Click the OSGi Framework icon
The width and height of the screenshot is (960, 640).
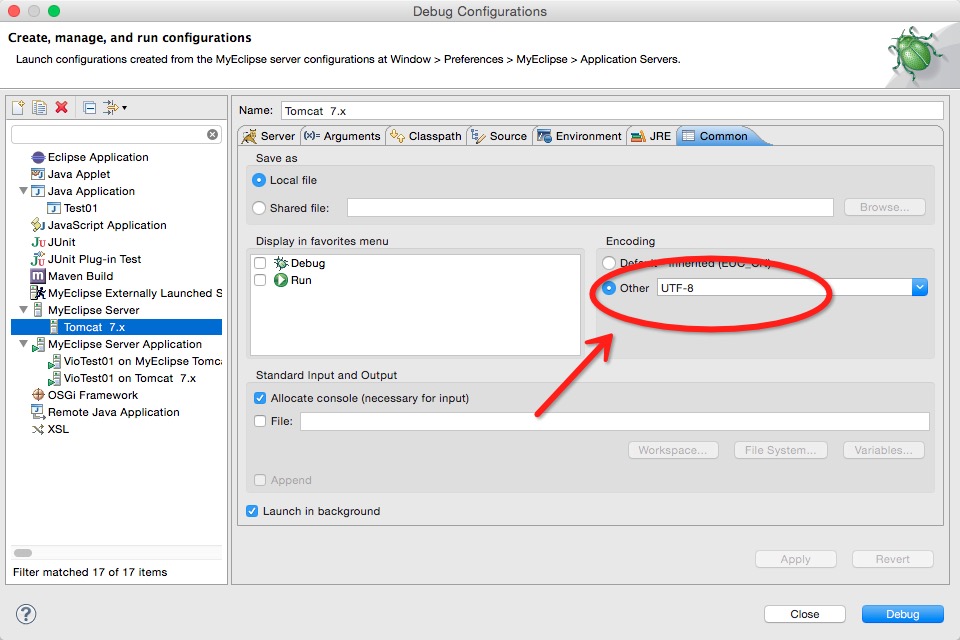pos(38,395)
